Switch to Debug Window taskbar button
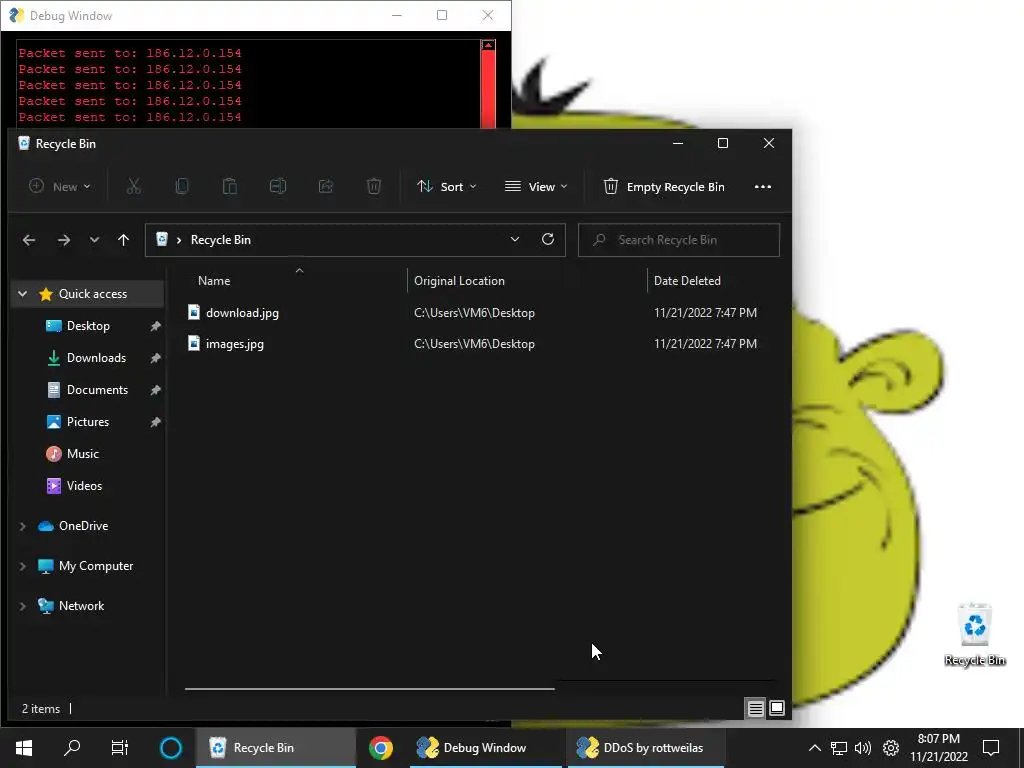Image resolution: width=1024 pixels, height=768 pixels. [484, 748]
